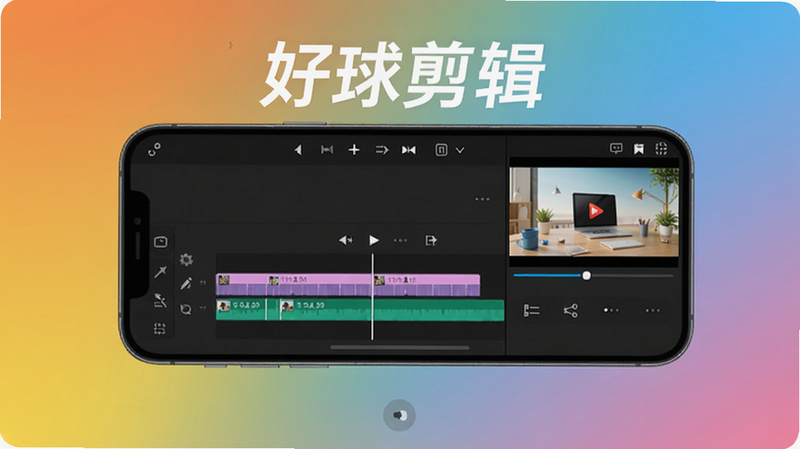Open the three dots between play and export
The height and width of the screenshot is (449, 800).
[x=401, y=240]
